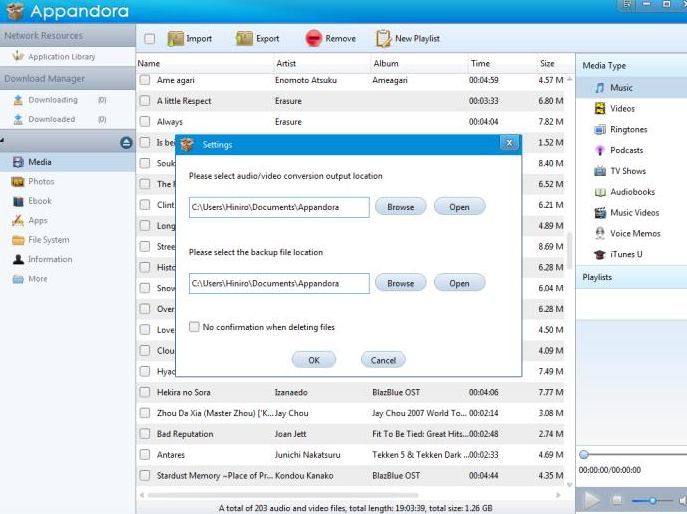687x514 pixels.
Task: Enable No confirmation when deleting files
Action: pyautogui.click(x=194, y=327)
